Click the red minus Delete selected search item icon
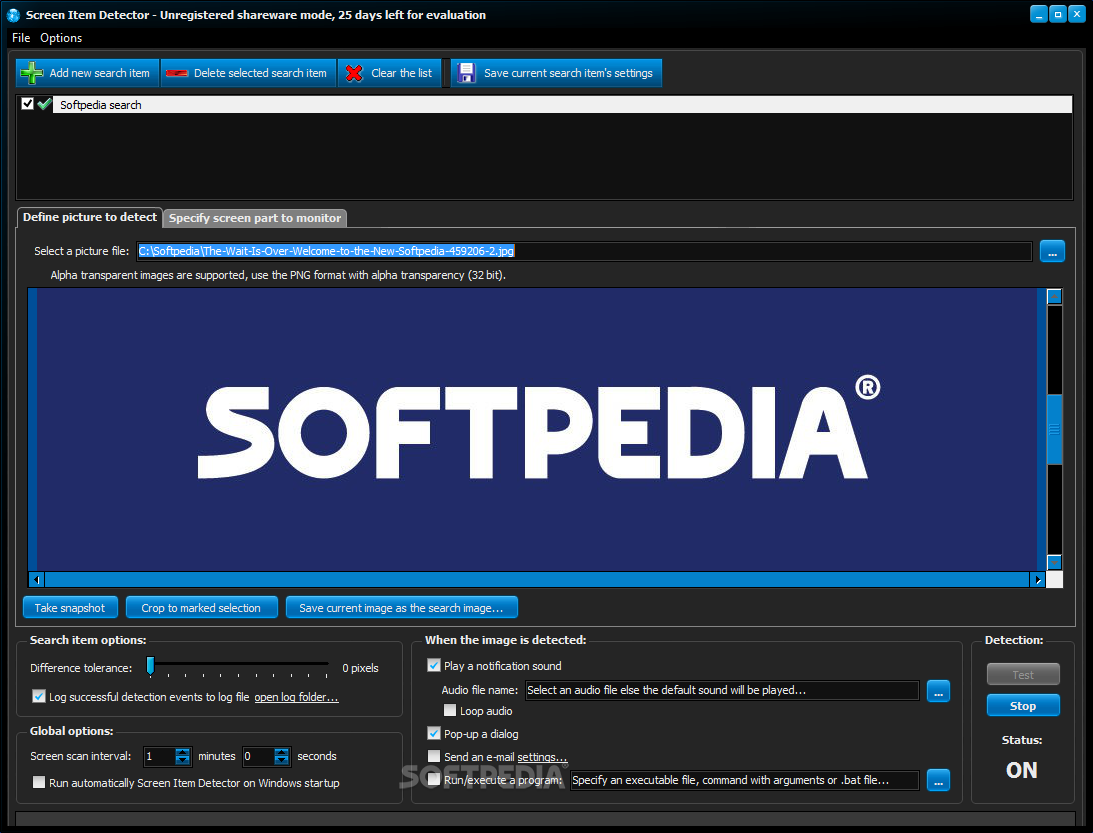 pos(177,73)
